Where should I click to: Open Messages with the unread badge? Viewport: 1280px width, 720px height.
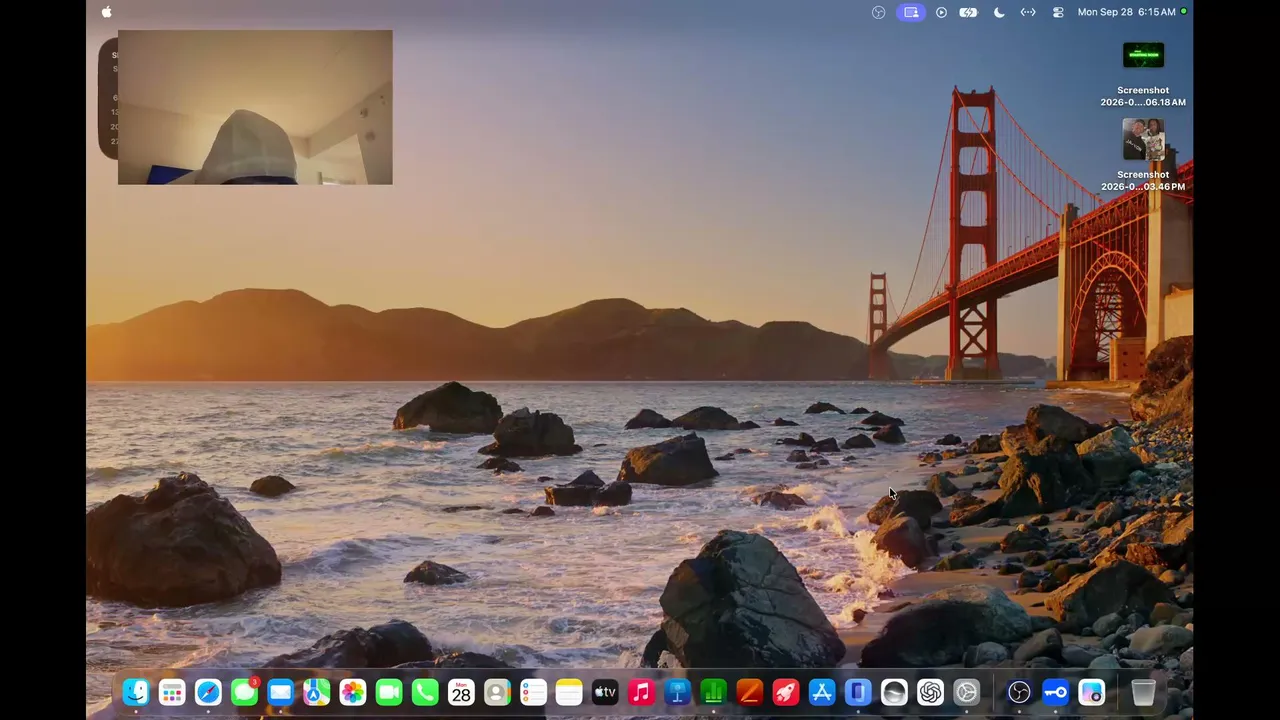[x=244, y=692]
